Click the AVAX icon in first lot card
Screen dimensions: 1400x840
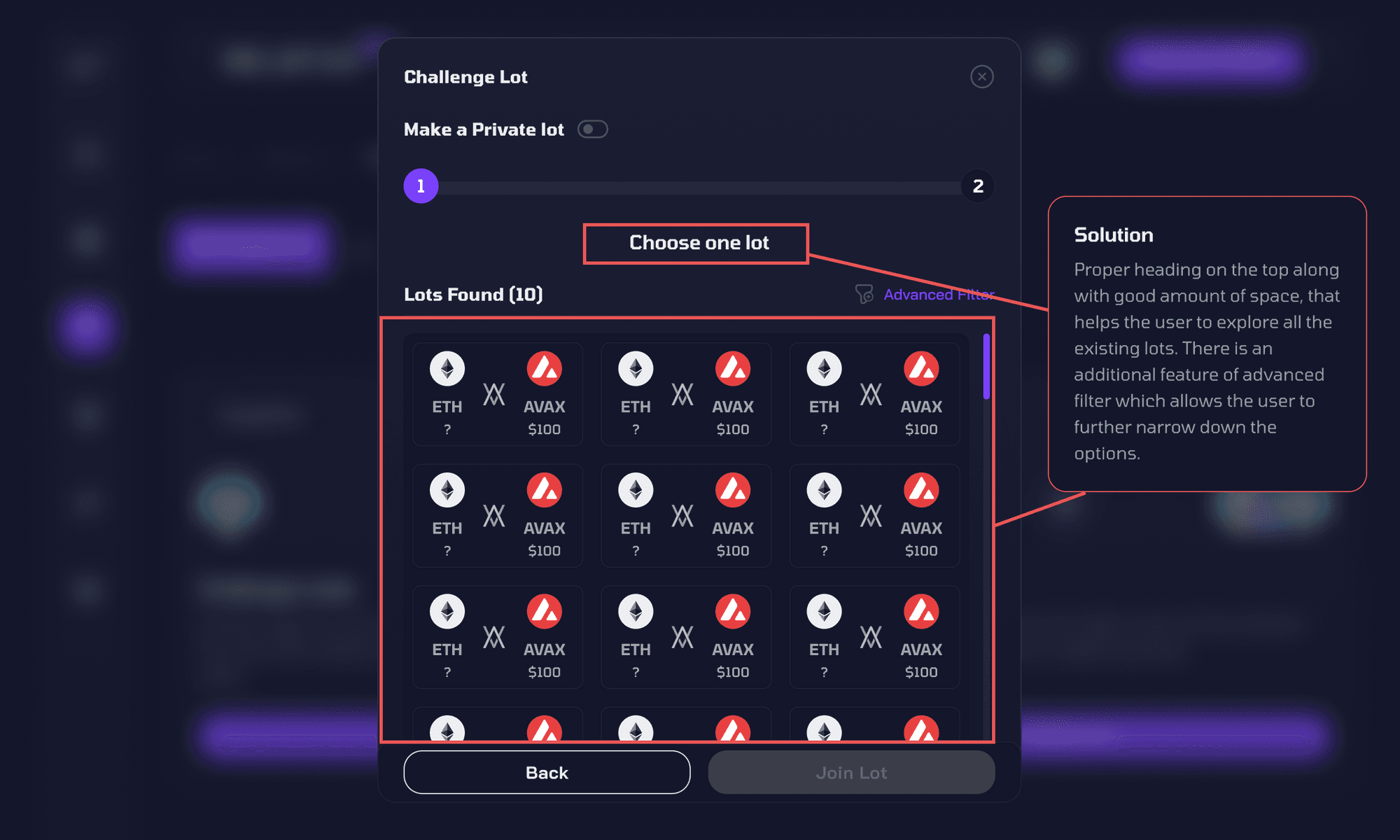click(544, 369)
